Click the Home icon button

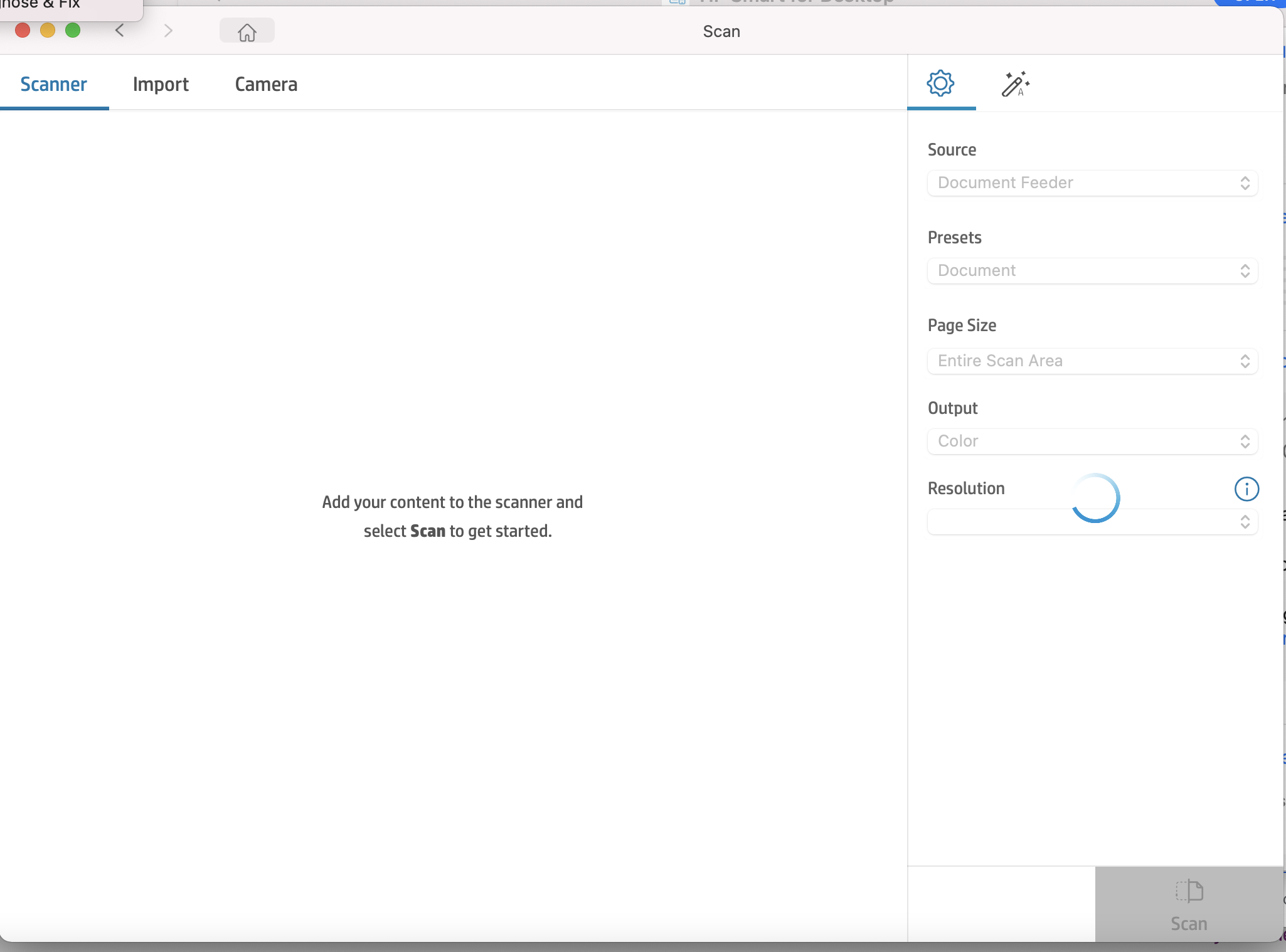click(247, 31)
